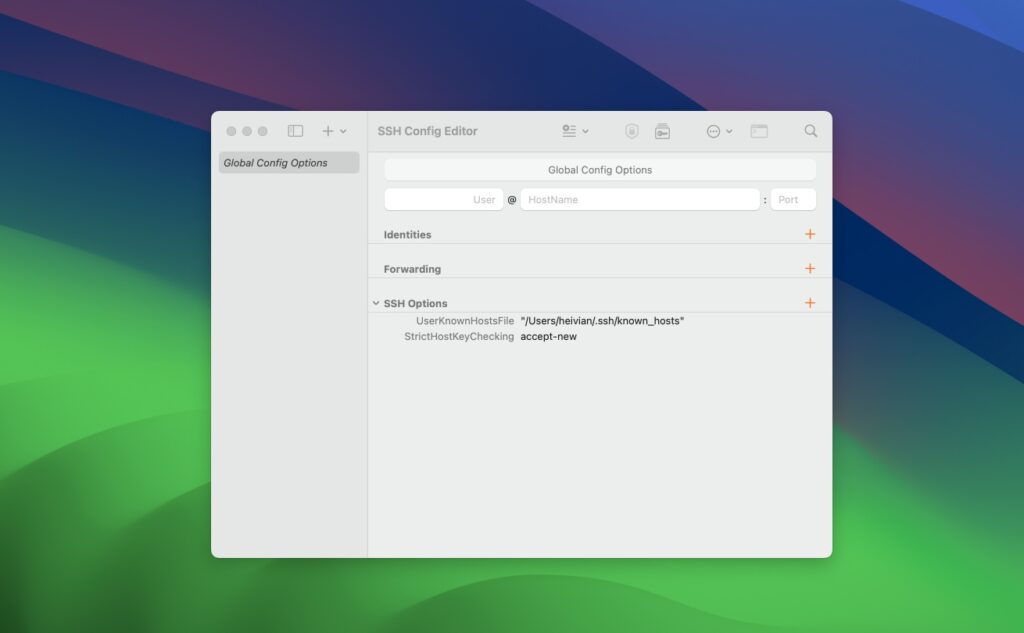This screenshot has height=633, width=1024.
Task: Open the chevron next to the plus icon
Action: click(343, 131)
